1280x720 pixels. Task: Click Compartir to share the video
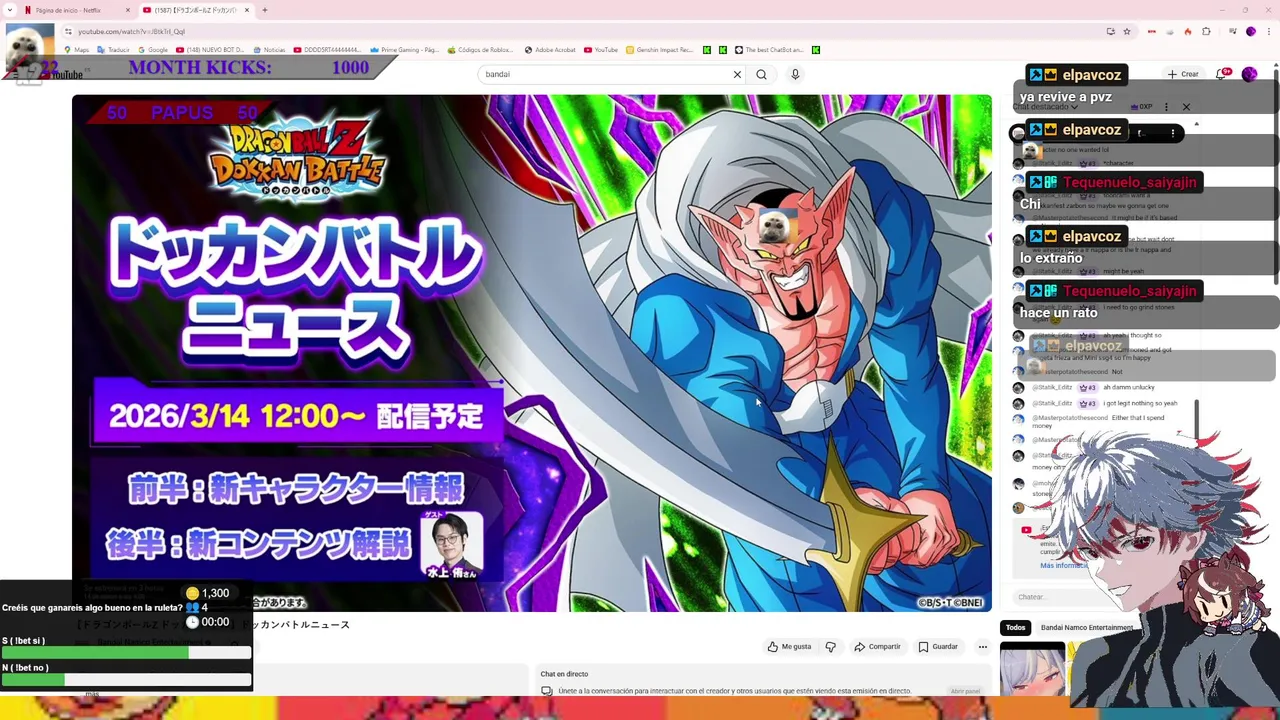(877, 647)
